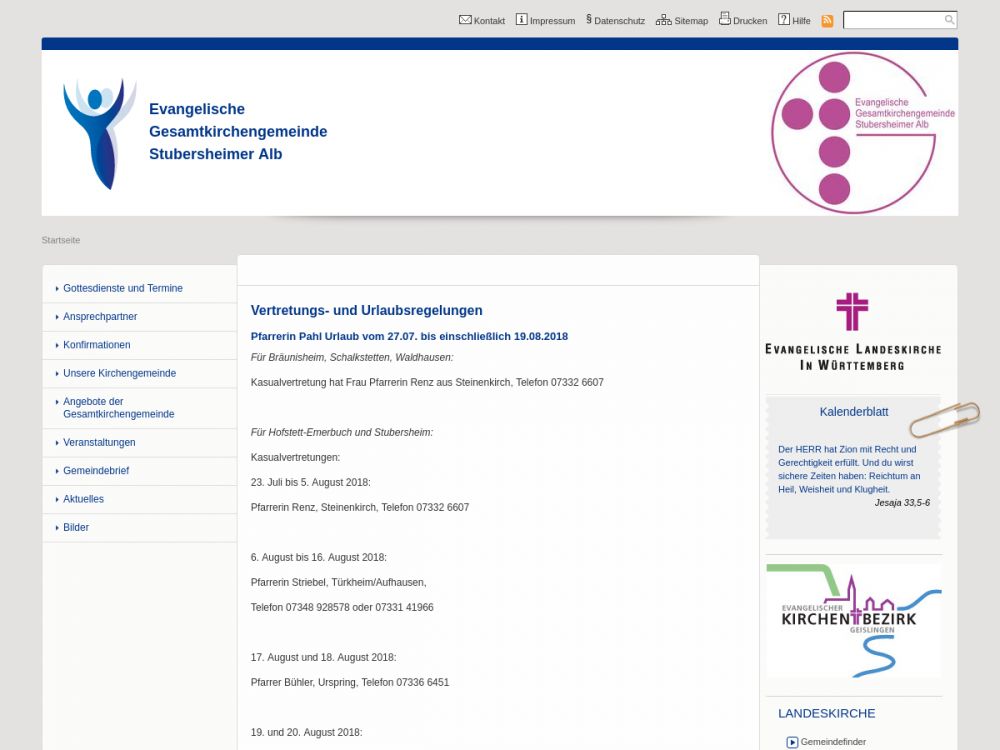Click the orange RSS feed icon
This screenshot has width=1000, height=750.
click(x=827, y=21)
